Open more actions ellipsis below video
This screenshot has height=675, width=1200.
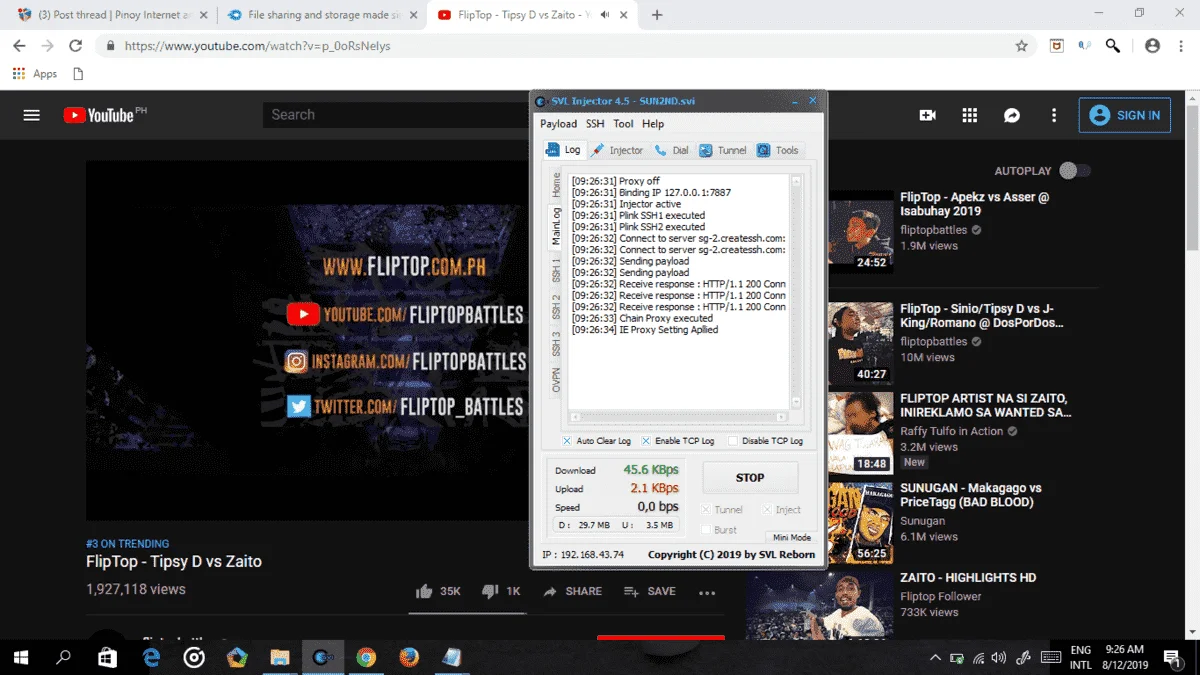[707, 592]
